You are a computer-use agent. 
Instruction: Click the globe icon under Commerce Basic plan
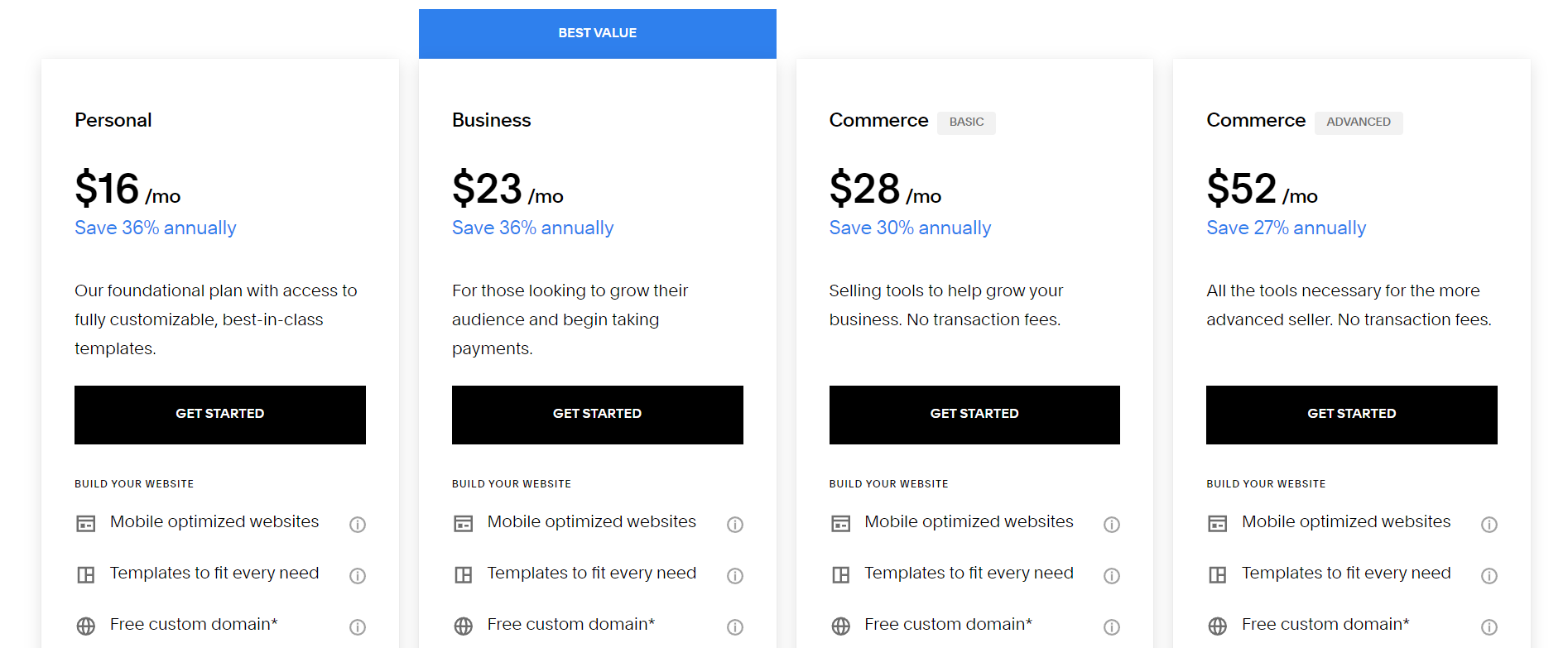(x=840, y=626)
